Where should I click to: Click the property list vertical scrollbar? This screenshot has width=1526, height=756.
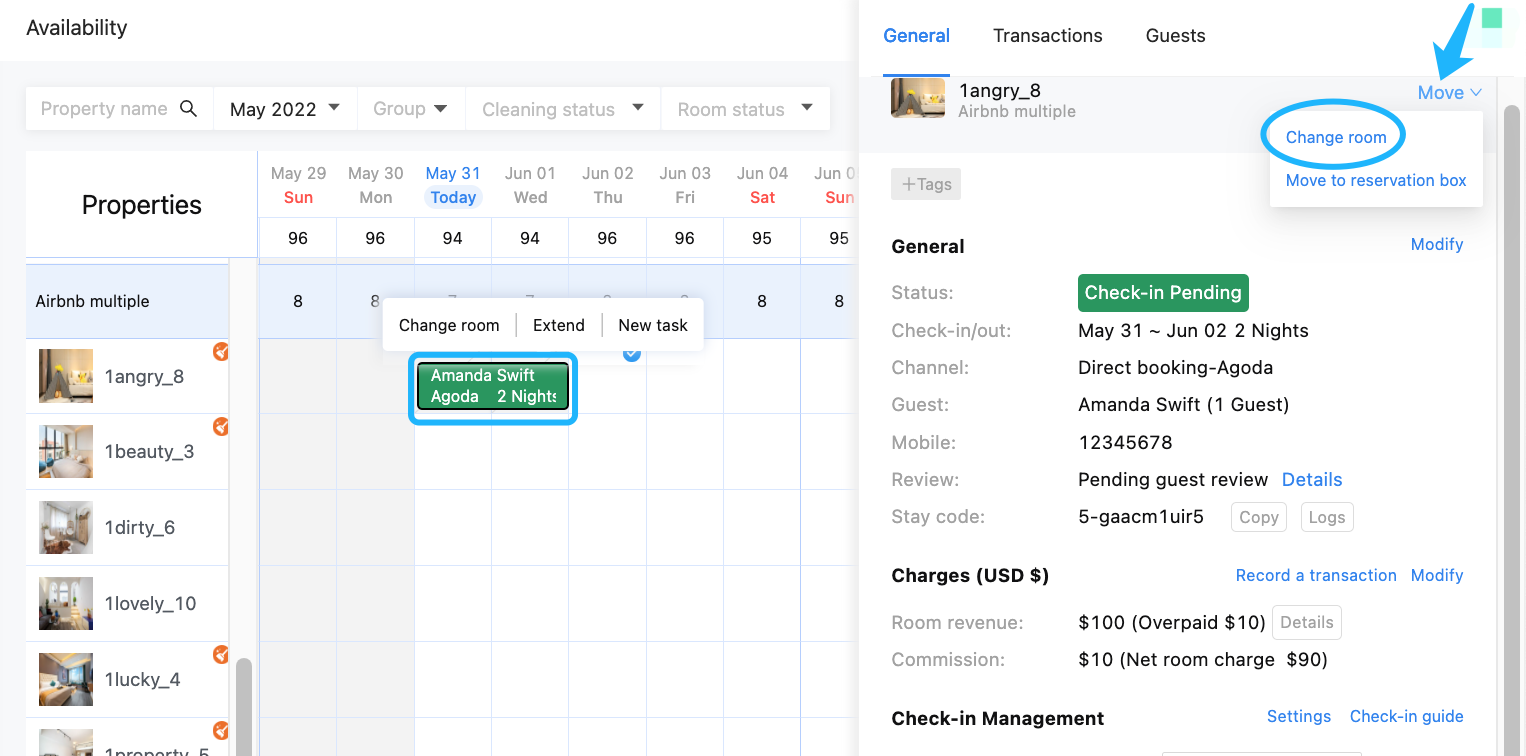[x=243, y=705]
